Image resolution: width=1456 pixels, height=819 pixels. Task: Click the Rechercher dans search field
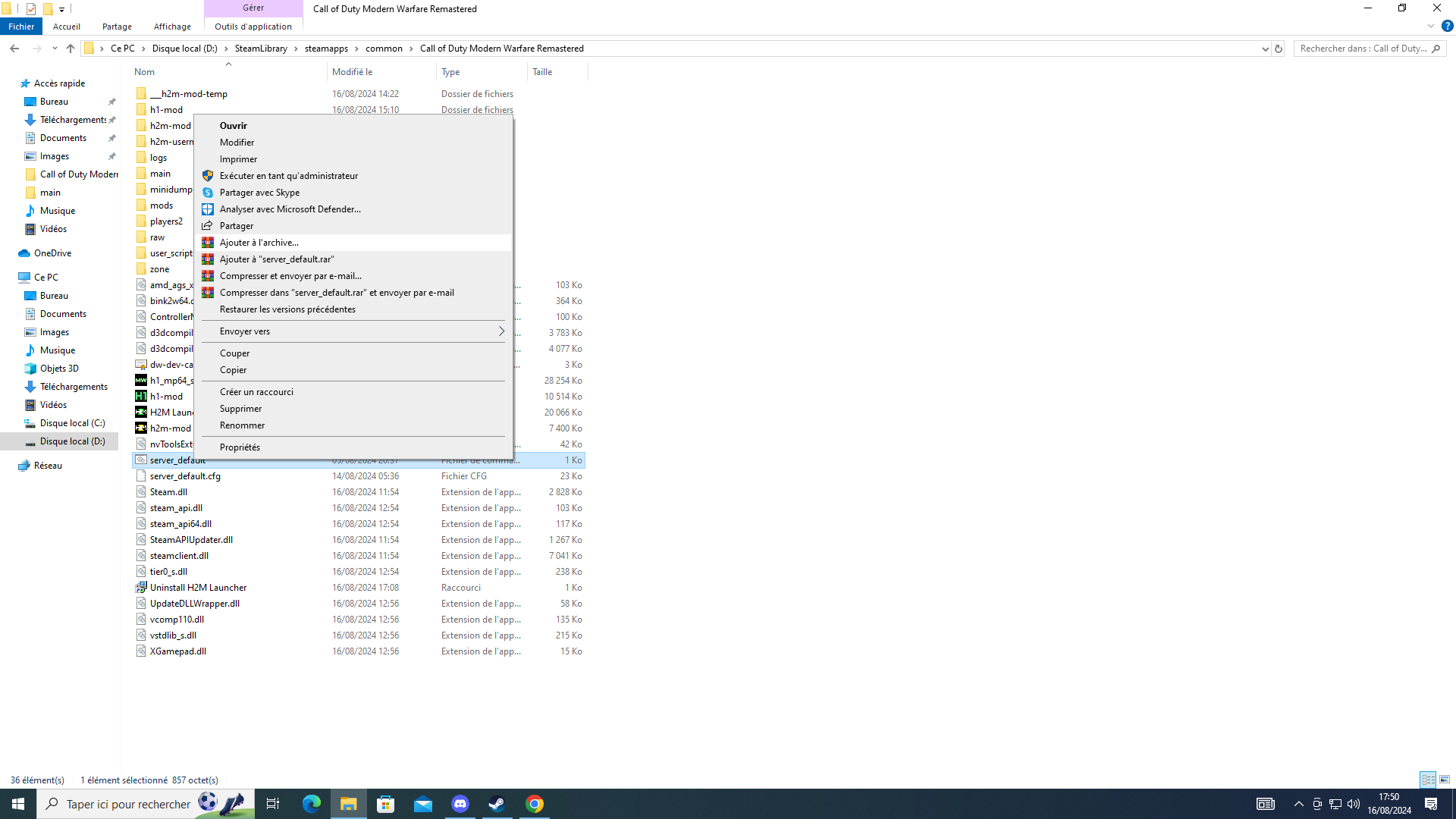pos(1370,49)
